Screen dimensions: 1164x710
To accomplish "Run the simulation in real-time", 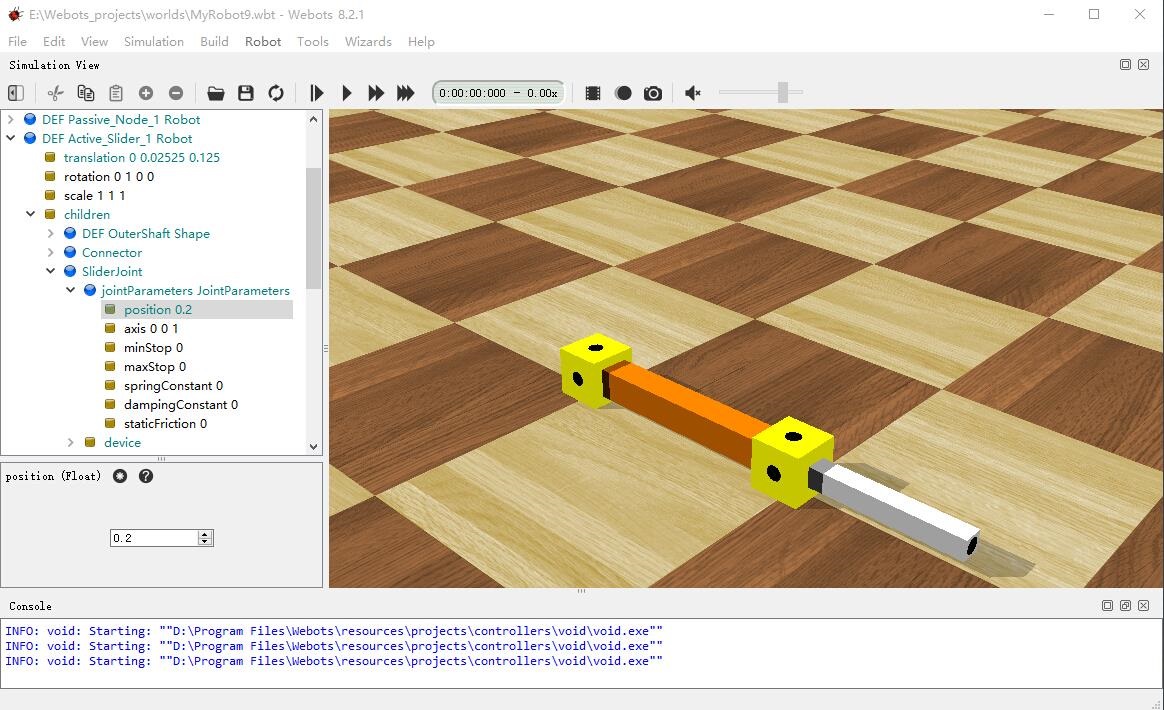I will [x=347, y=93].
